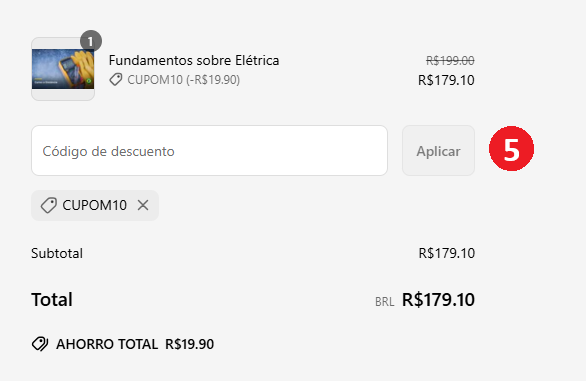Click the quantity badge showing 1
586x381 pixels.
[x=91, y=41]
